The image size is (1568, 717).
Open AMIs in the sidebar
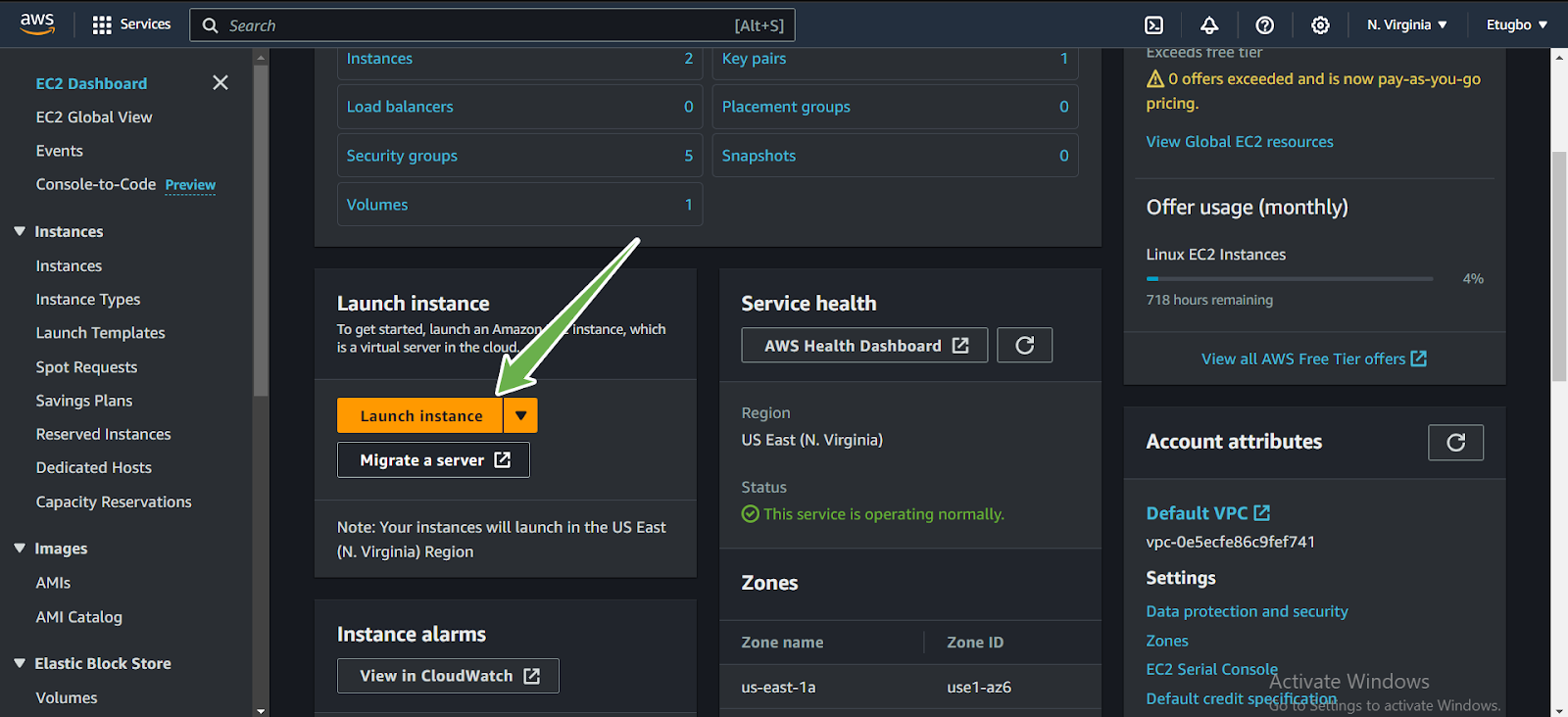tap(53, 582)
